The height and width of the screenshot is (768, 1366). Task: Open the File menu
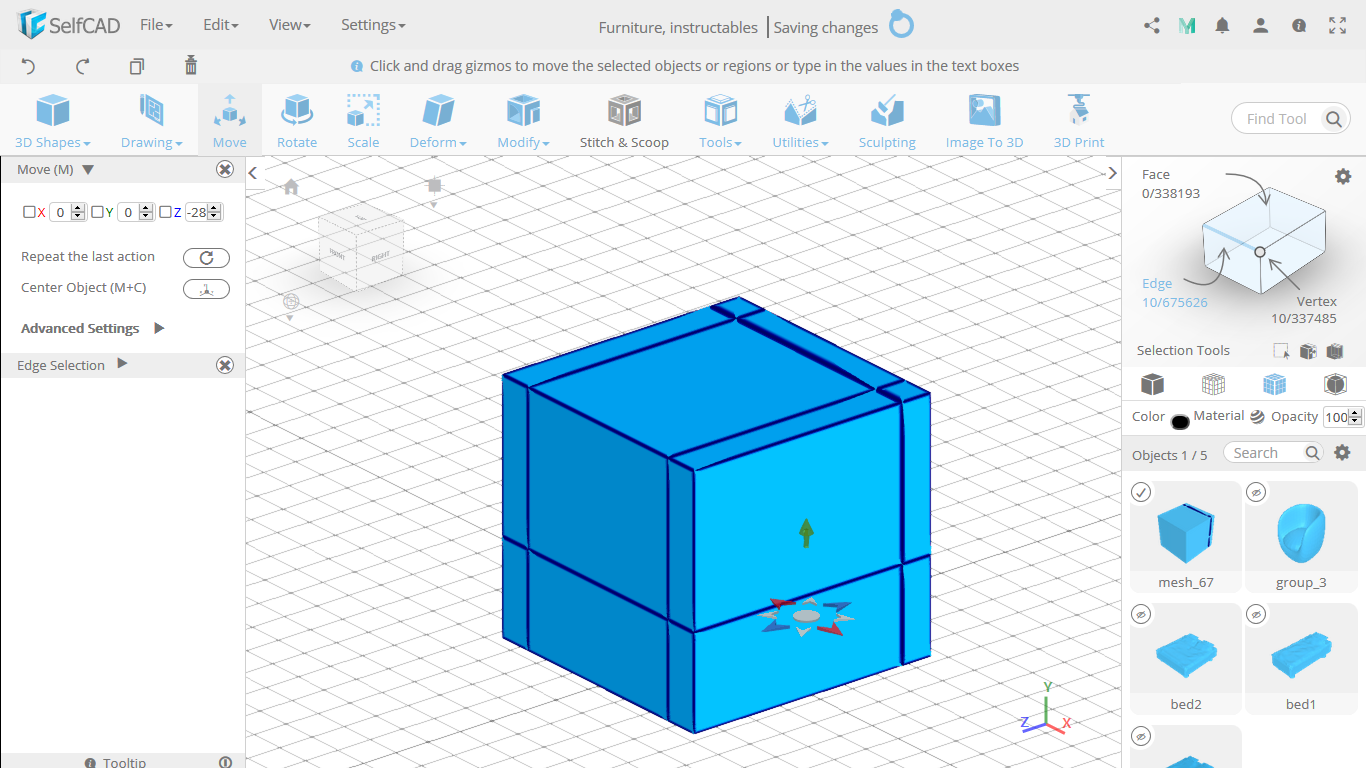point(156,25)
